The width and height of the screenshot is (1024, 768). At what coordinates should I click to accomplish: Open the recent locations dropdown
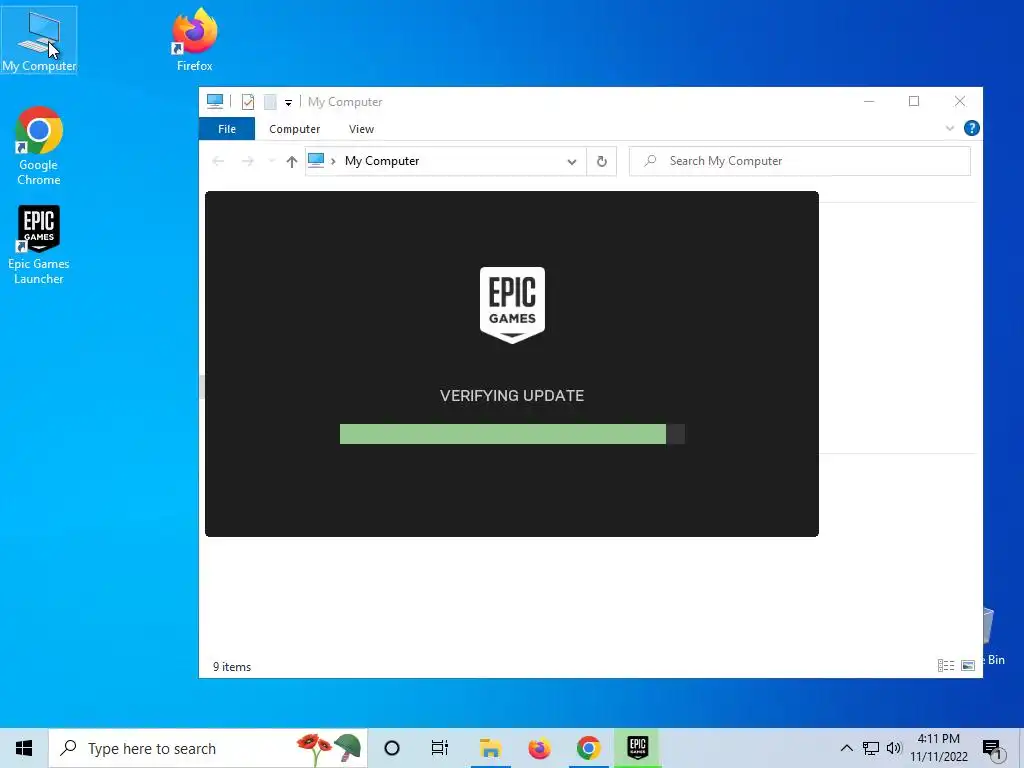tap(271, 161)
